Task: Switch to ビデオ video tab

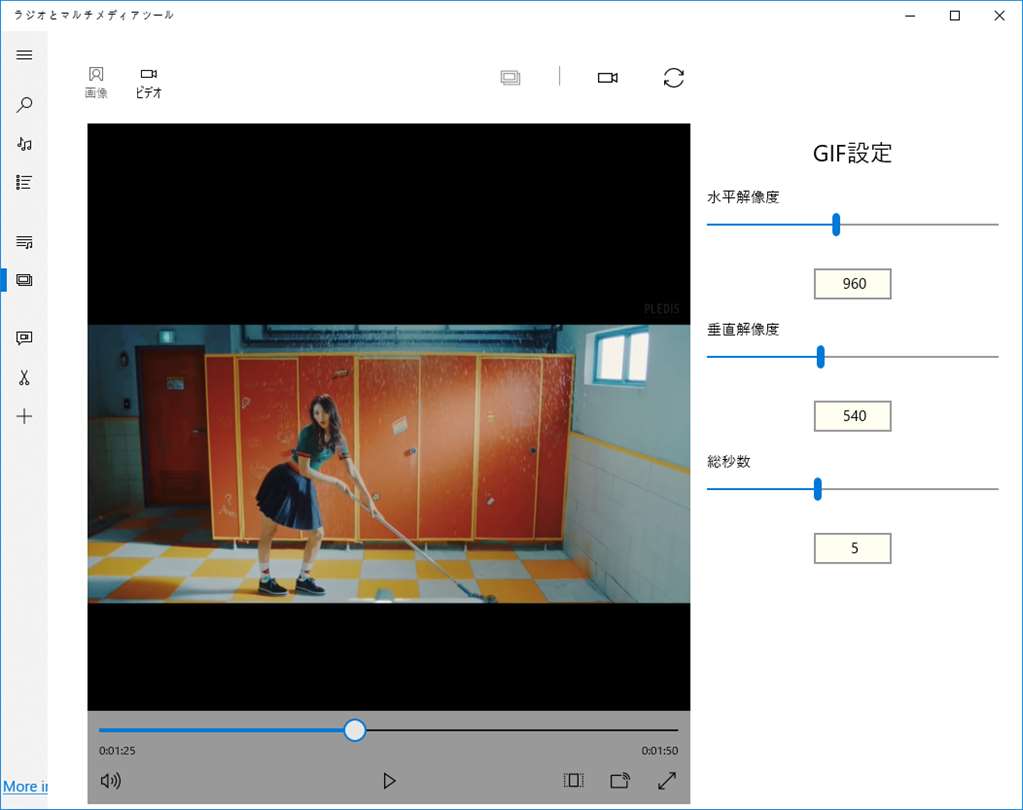Action: click(149, 83)
